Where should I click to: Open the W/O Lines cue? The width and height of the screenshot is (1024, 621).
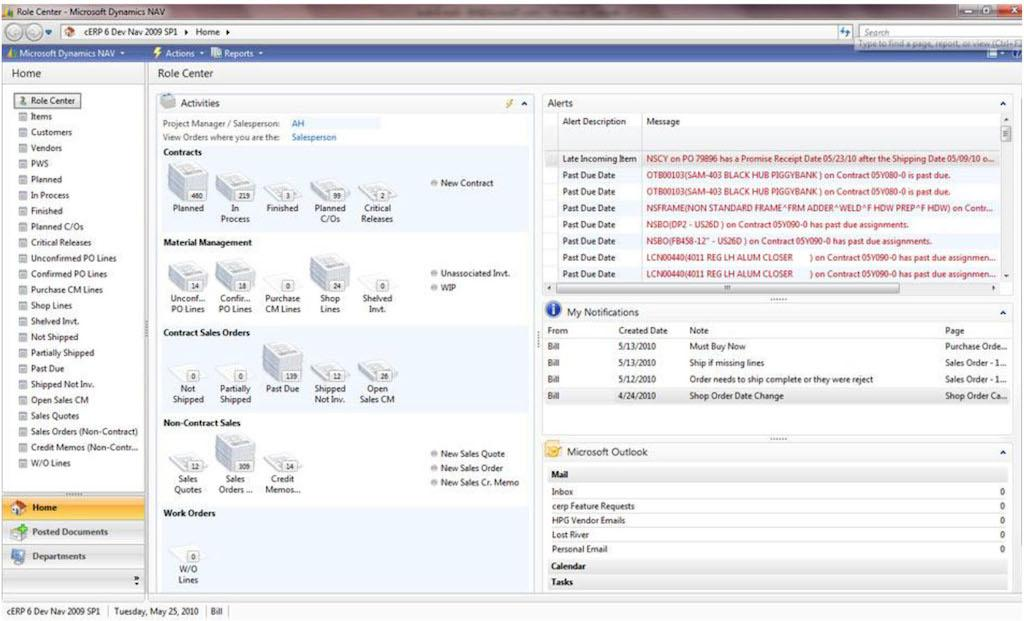(x=188, y=565)
